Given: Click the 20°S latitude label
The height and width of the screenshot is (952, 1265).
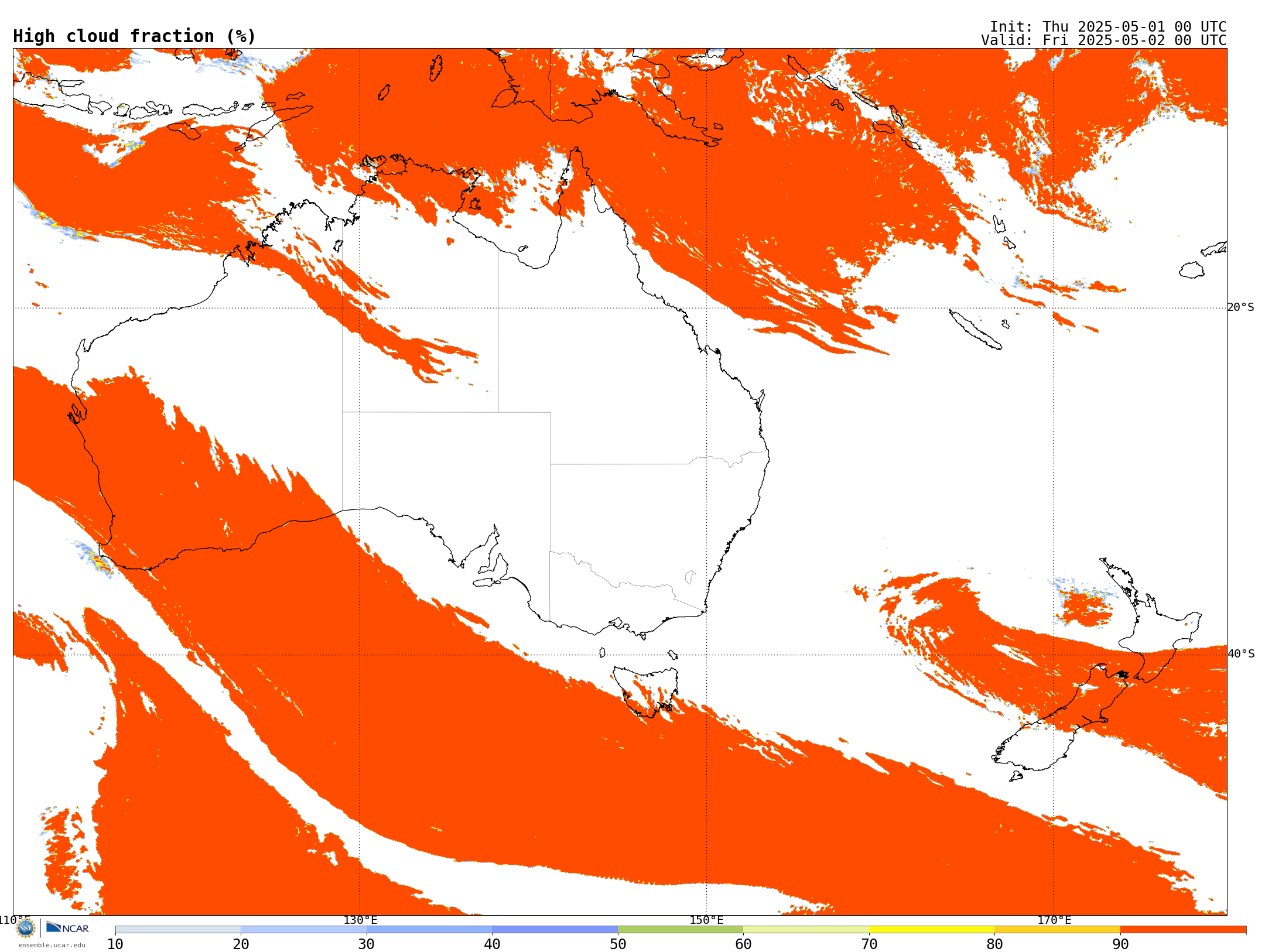Looking at the screenshot, I should [x=1241, y=307].
